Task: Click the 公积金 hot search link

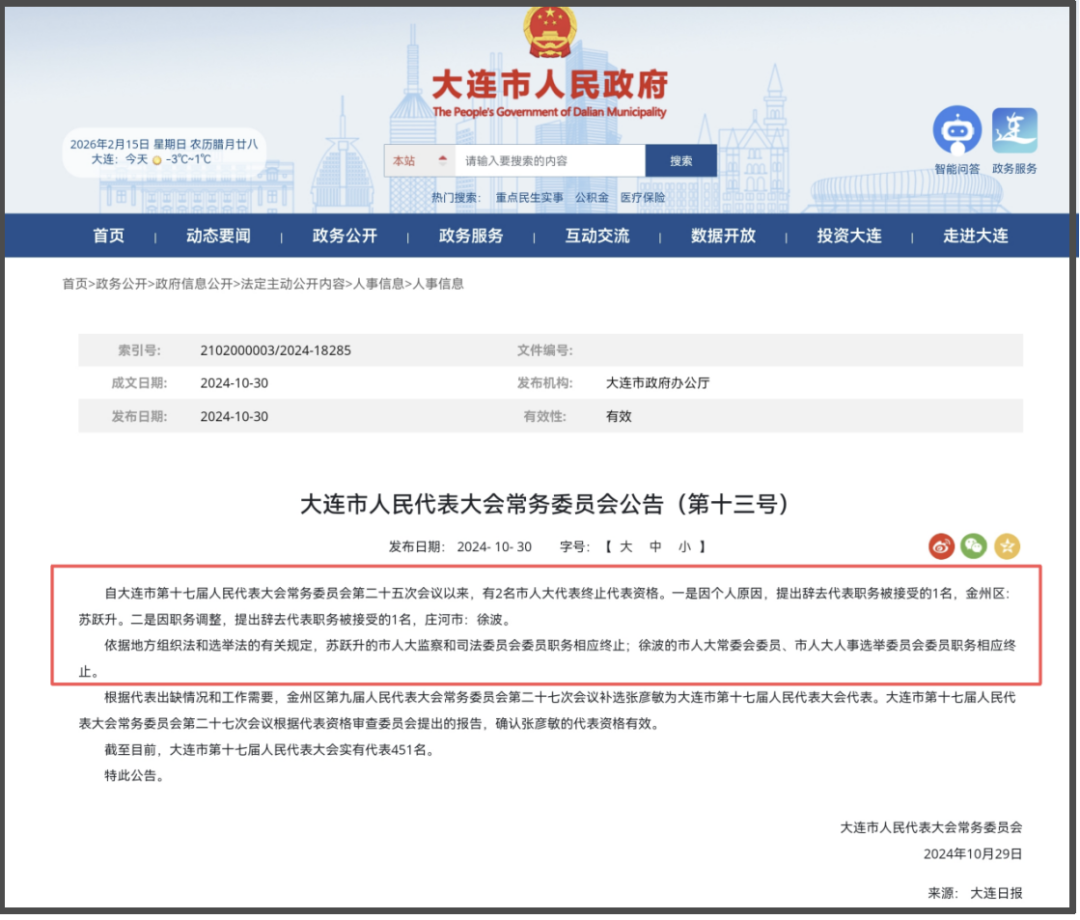Action: 591,198
